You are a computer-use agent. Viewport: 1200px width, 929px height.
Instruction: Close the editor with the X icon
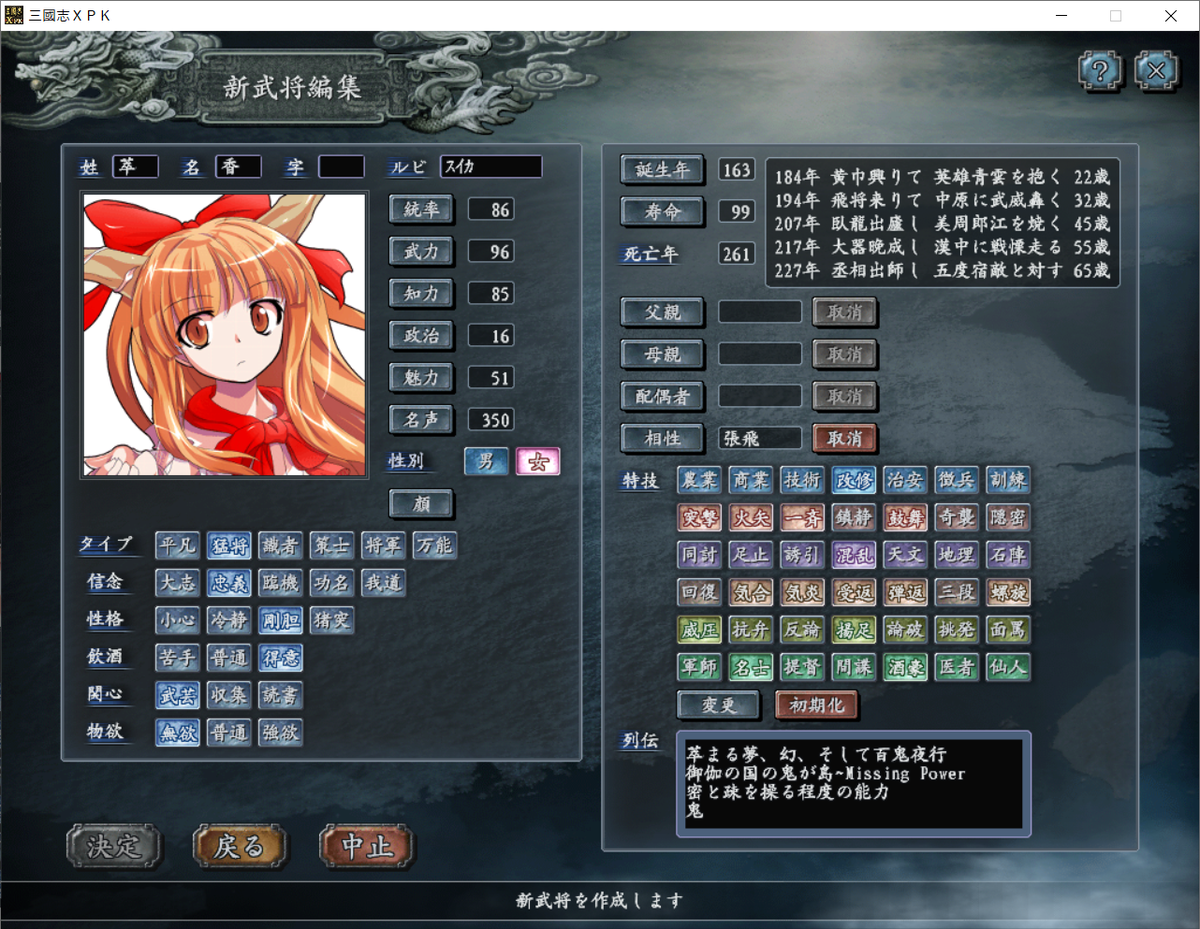coord(1157,72)
